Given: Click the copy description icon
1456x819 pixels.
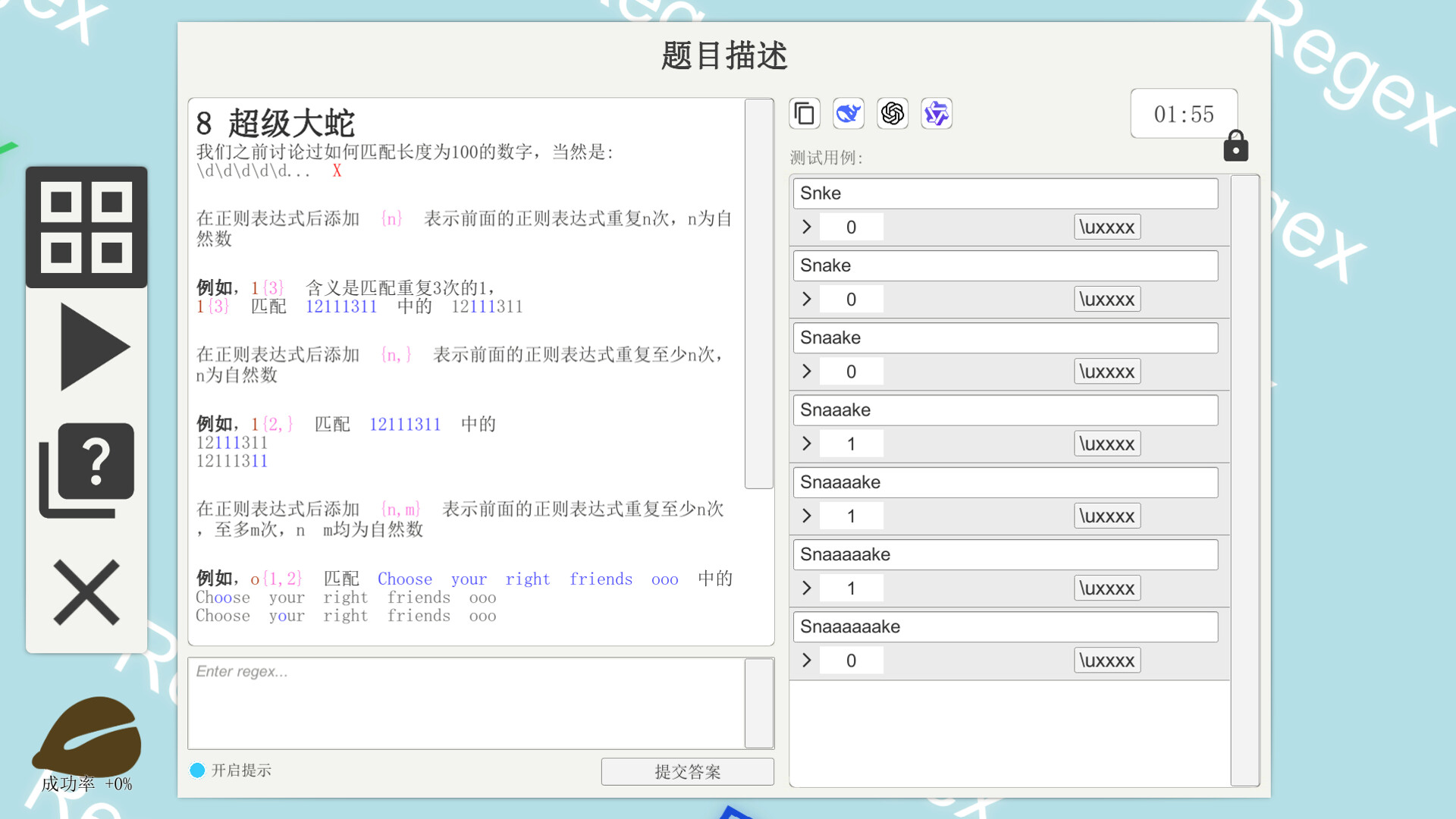Looking at the screenshot, I should [805, 114].
